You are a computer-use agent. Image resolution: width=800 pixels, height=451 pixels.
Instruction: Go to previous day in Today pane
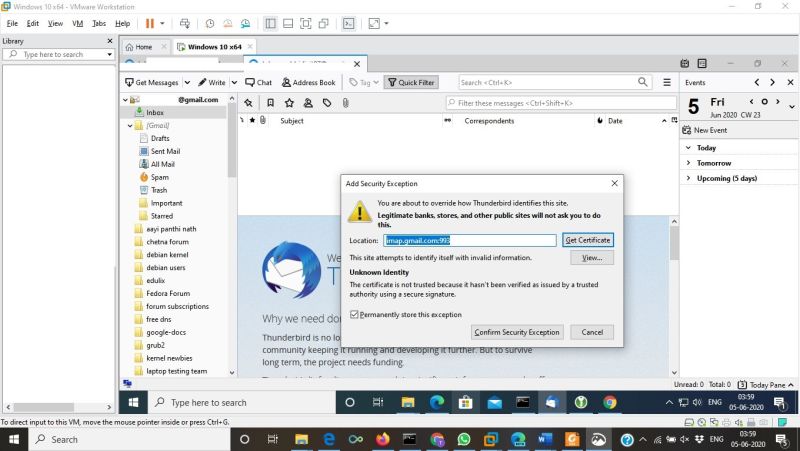pyautogui.click(x=752, y=102)
